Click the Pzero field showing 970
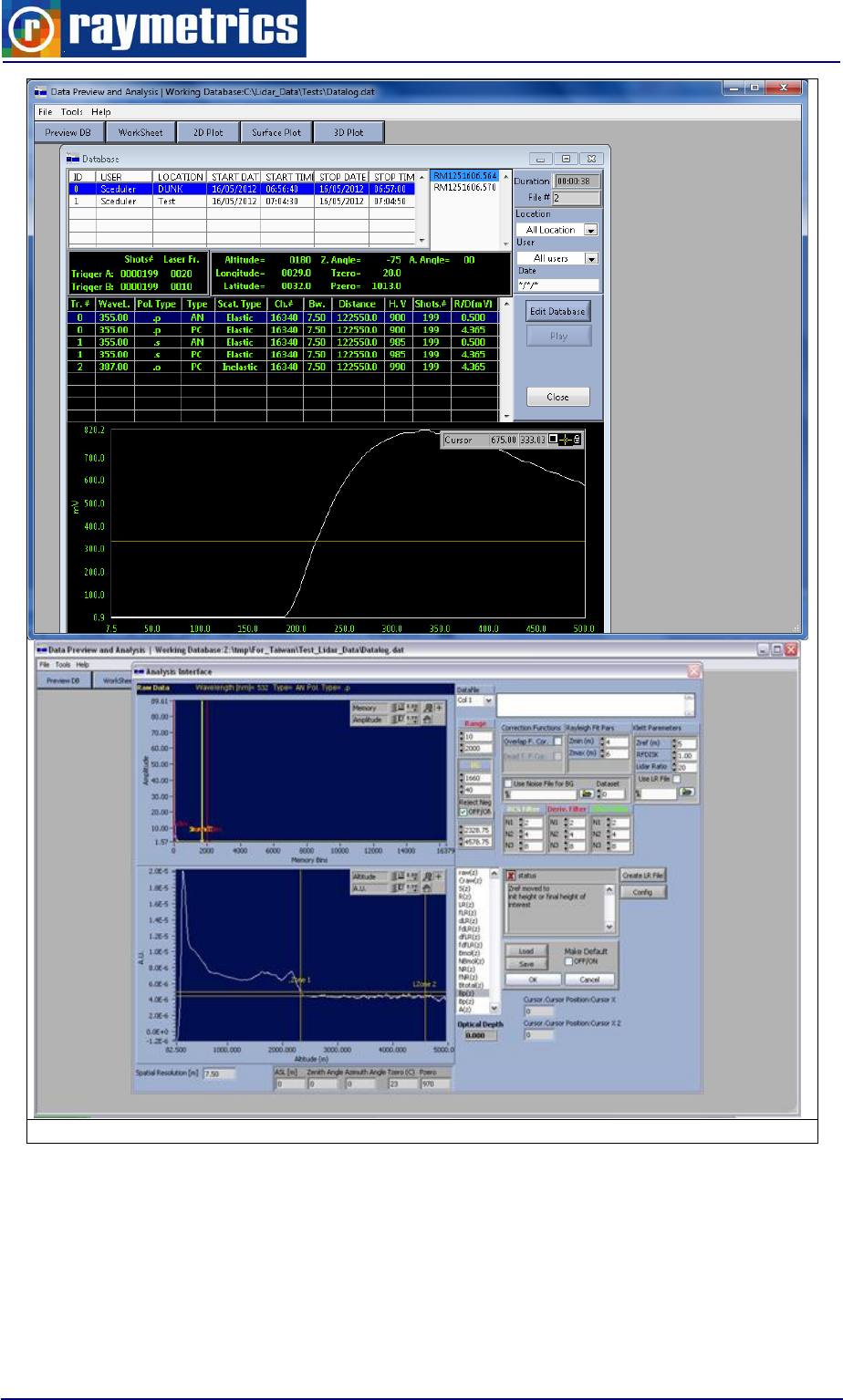Viewport: 843px width, 1400px height. pos(436,1084)
